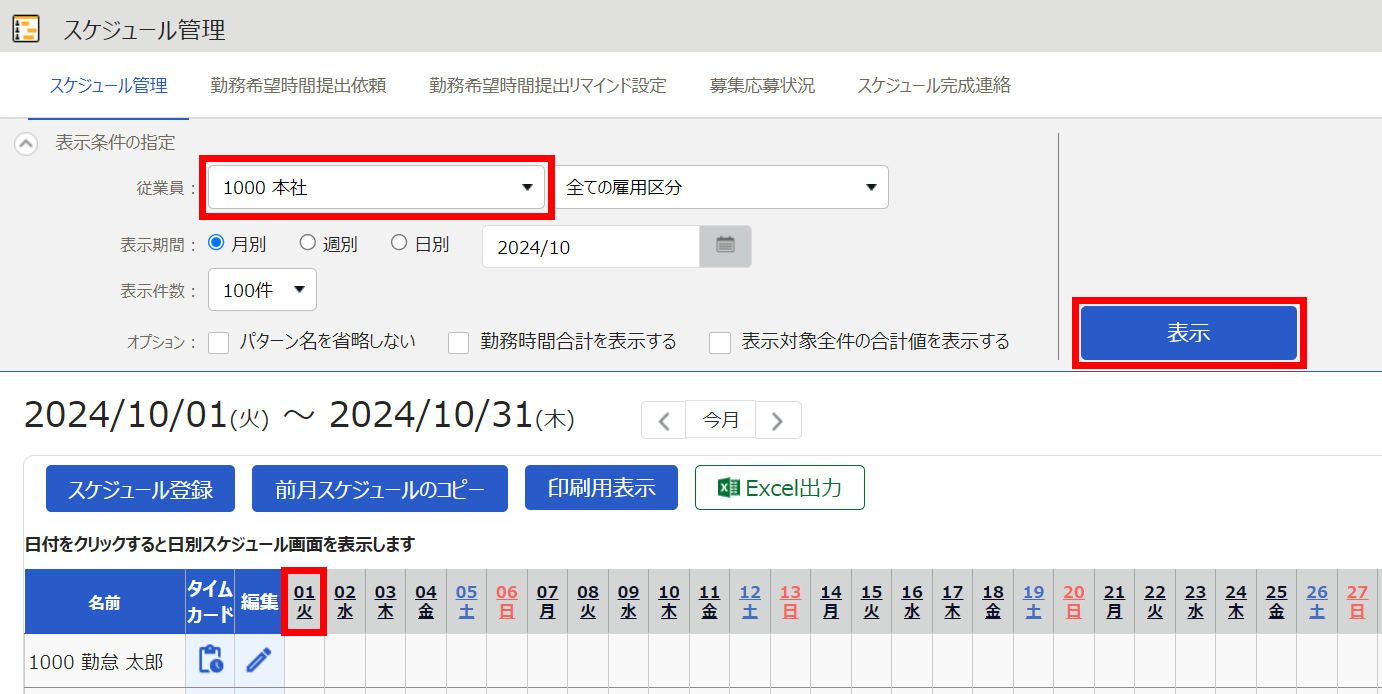Select the 週別 display period radio
Image resolution: width=1382 pixels, height=694 pixels.
[307, 242]
